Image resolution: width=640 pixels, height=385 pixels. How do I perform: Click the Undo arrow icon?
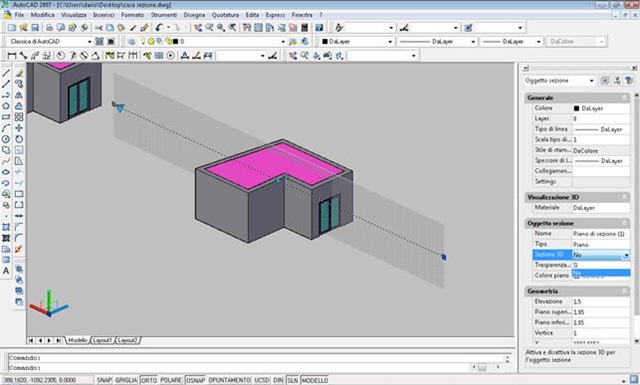pos(158,28)
